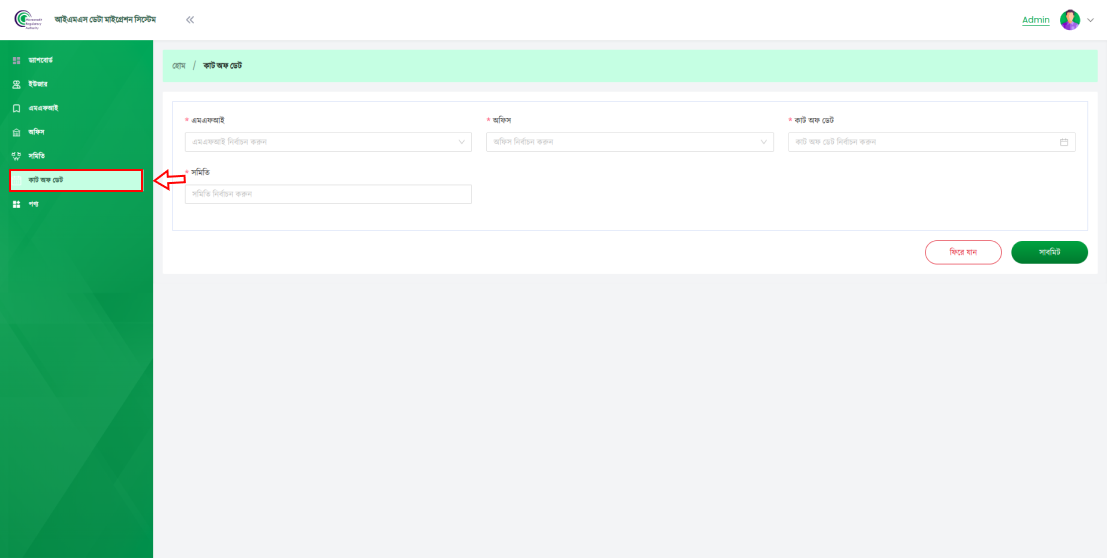
Task: Expand the Admin account menu chevron
Action: 1091,20
